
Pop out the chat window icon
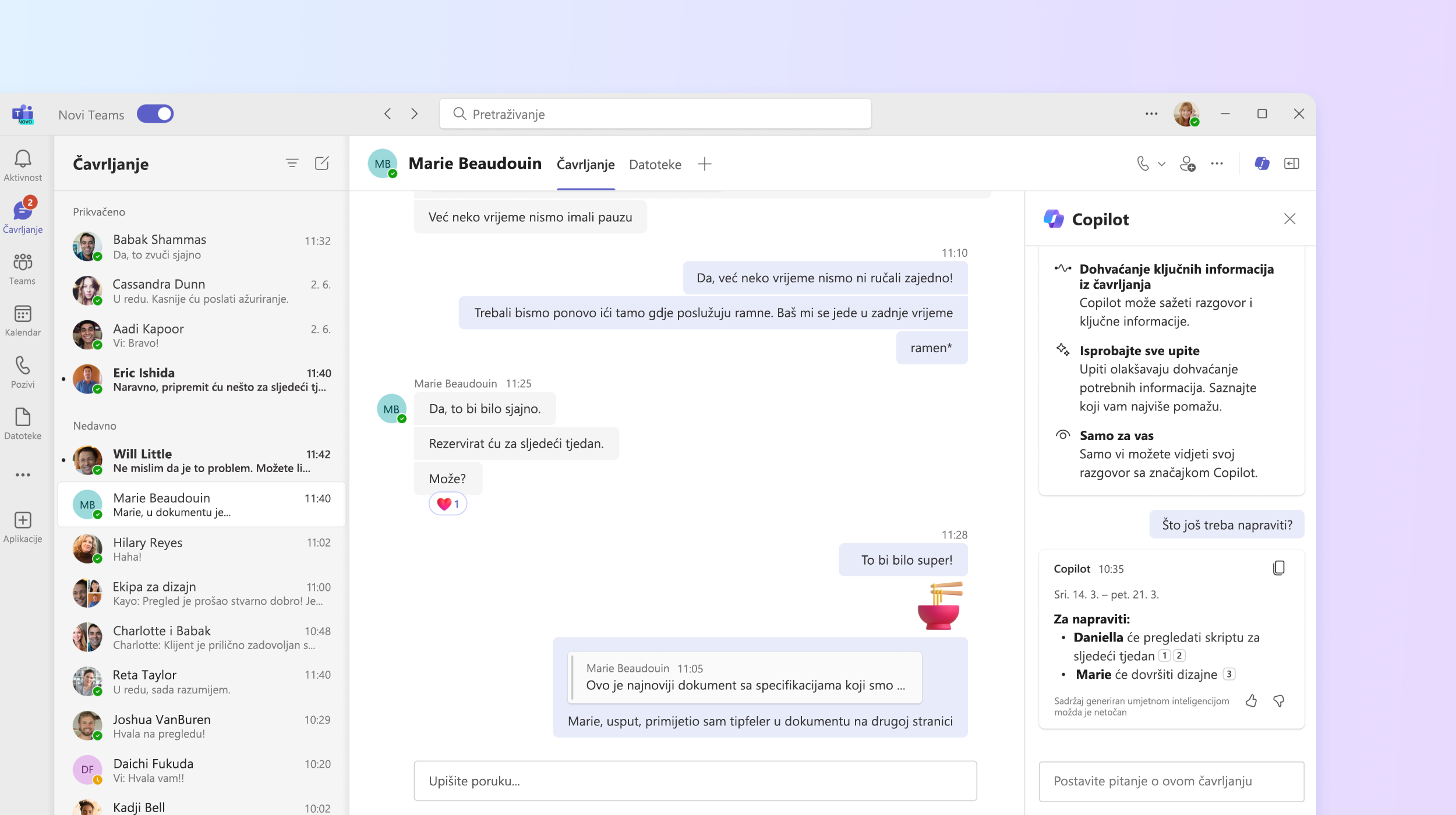1292,164
